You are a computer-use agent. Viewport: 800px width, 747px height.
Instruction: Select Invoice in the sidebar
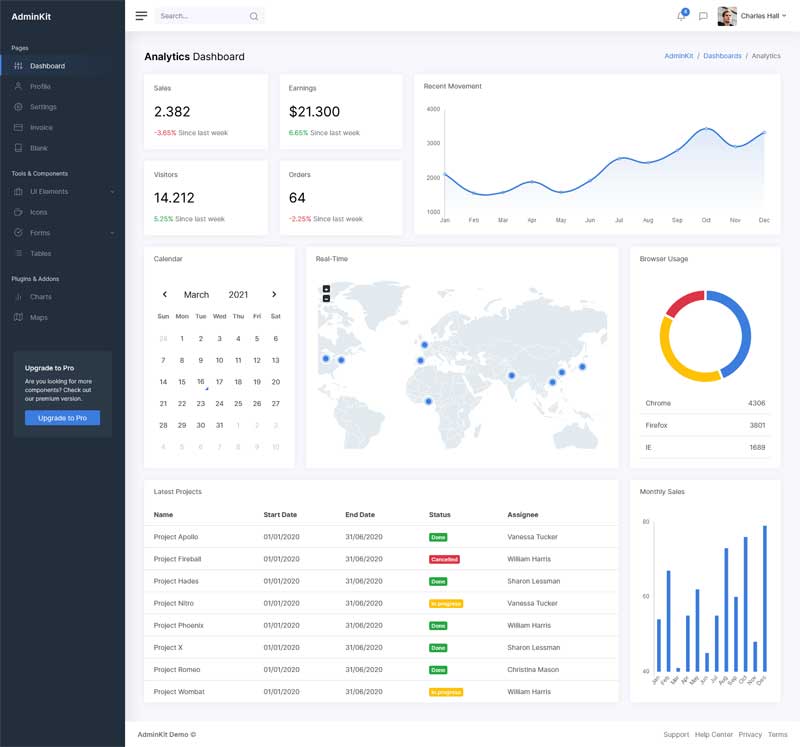41,127
